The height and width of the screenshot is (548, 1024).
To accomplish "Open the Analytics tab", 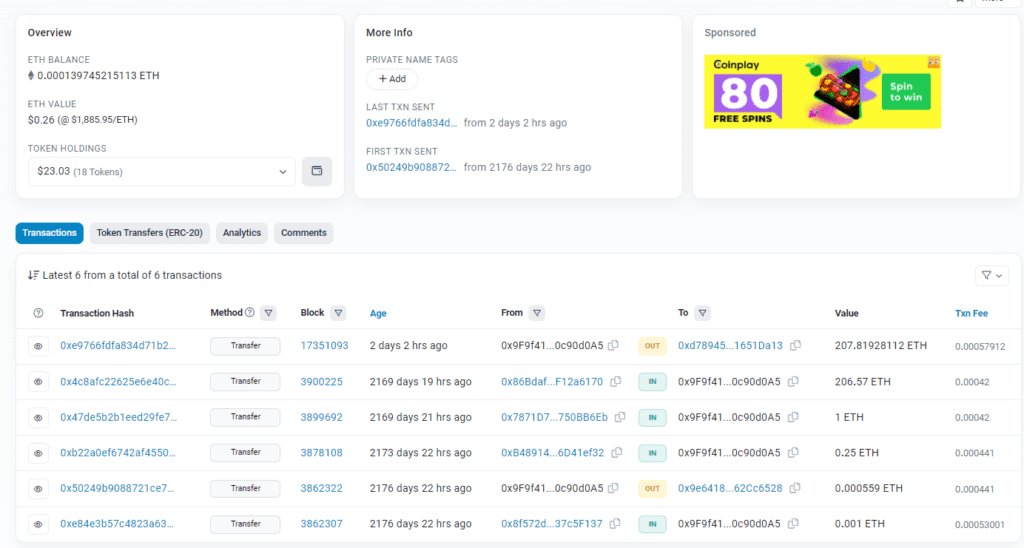I will (x=242, y=233).
